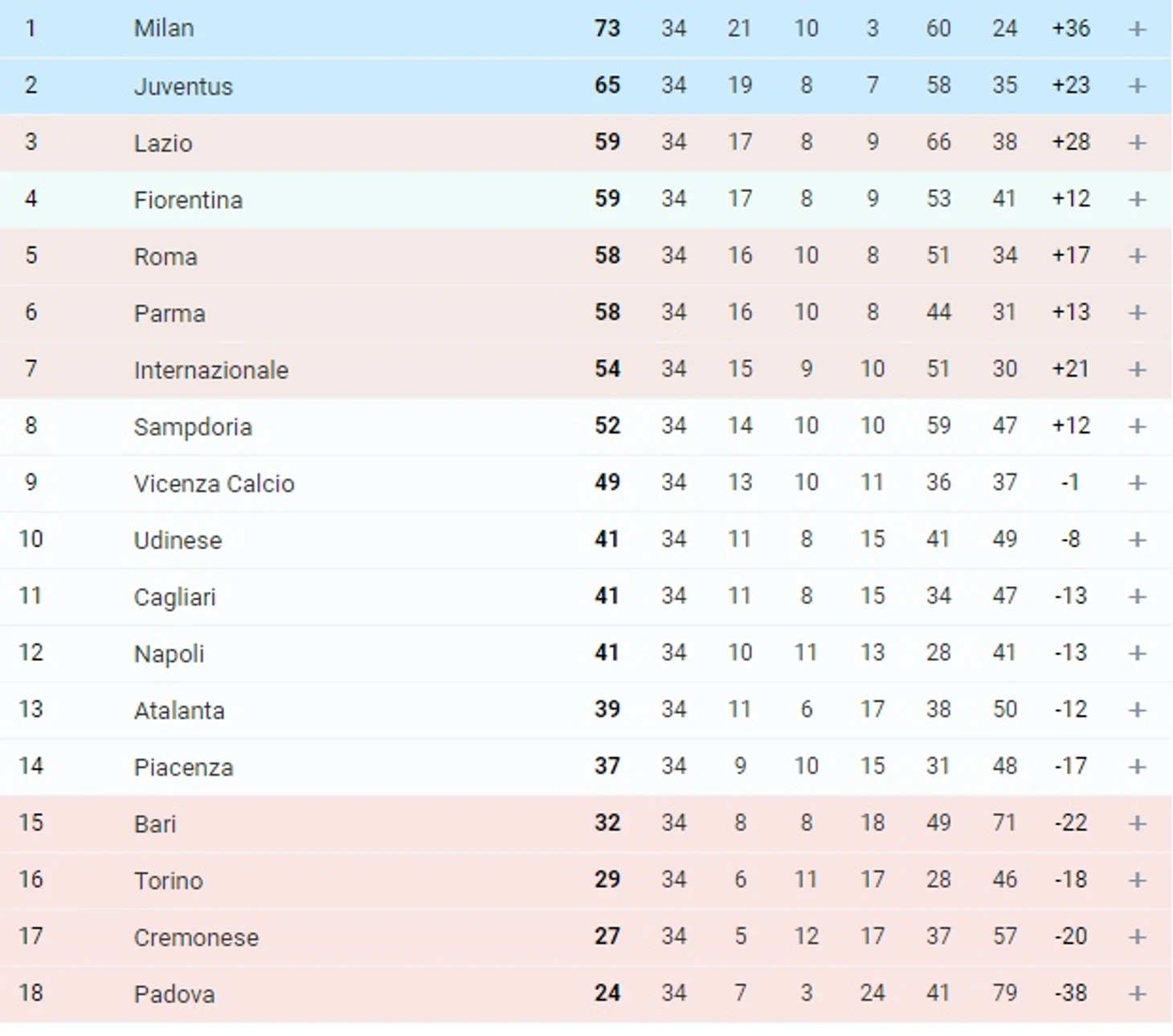
Task: Click the Vicenza Calcio plus icon
Action: tap(1137, 483)
